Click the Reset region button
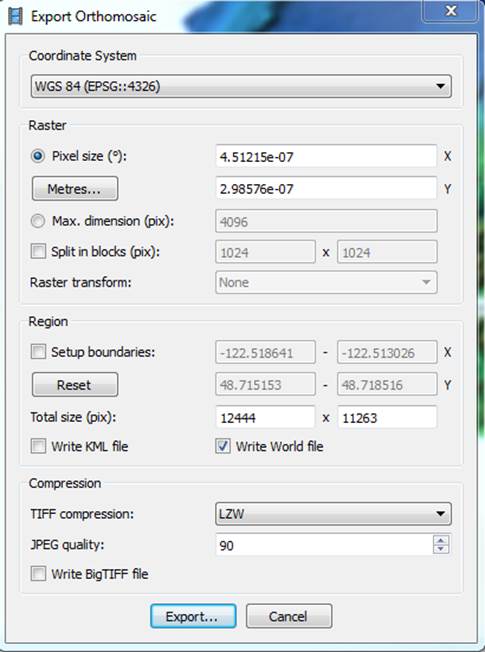The height and width of the screenshot is (652, 485). coord(75,385)
